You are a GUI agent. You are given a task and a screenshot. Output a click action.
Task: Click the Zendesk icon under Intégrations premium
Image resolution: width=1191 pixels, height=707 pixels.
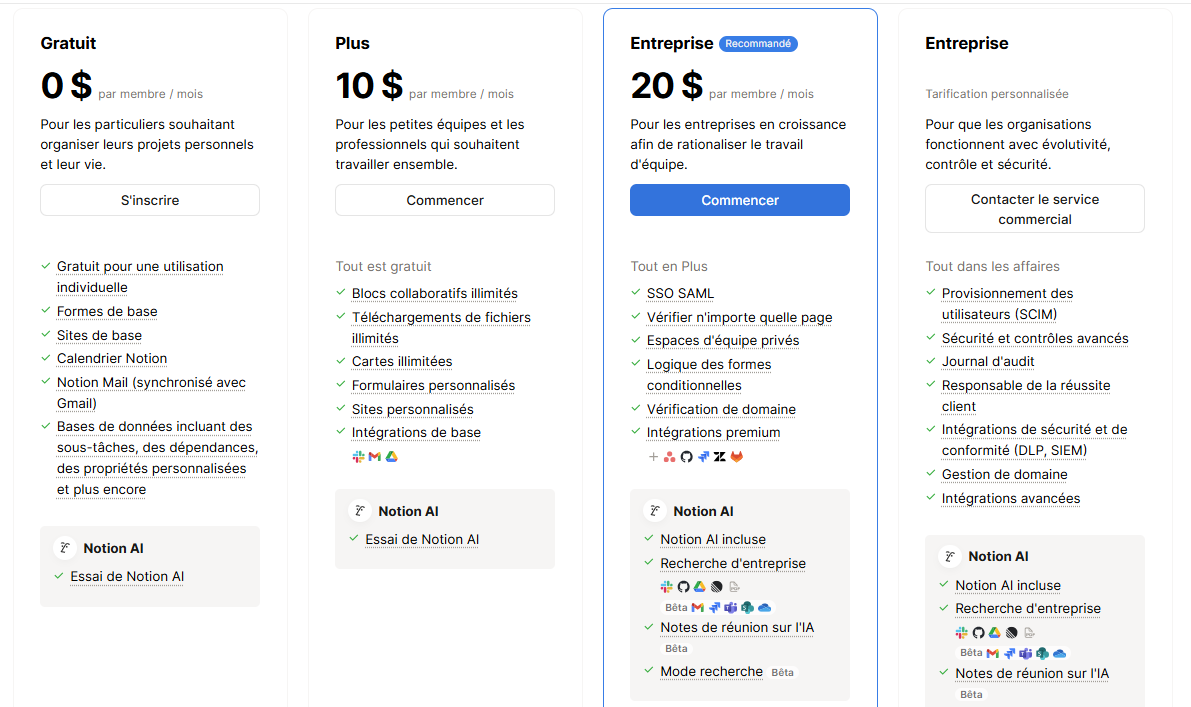coord(720,457)
